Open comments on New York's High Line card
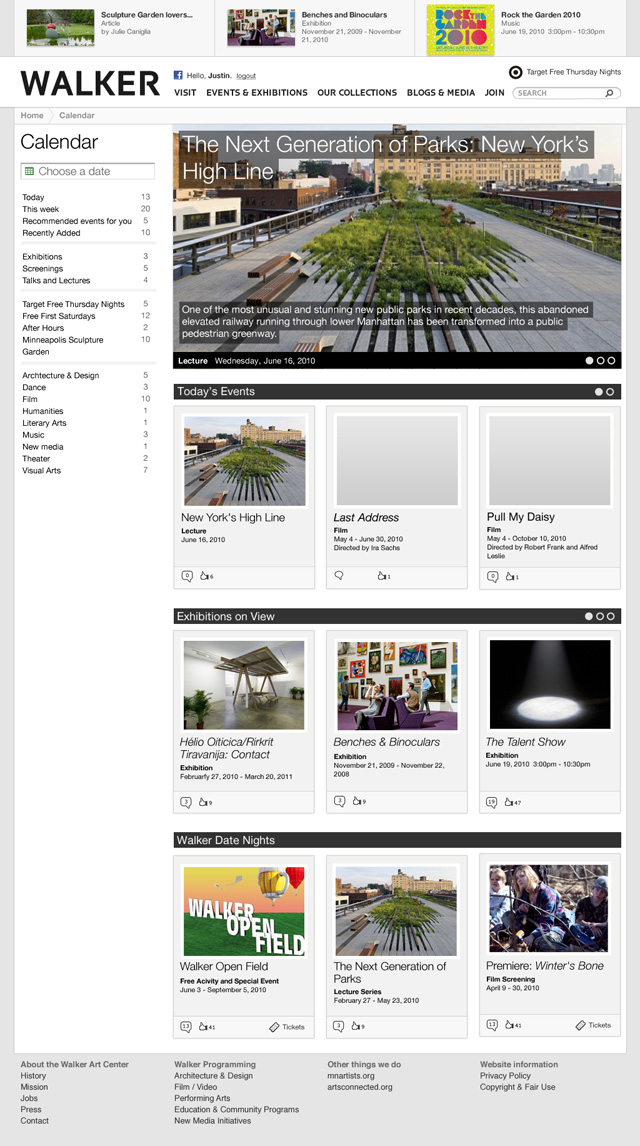 (187, 576)
